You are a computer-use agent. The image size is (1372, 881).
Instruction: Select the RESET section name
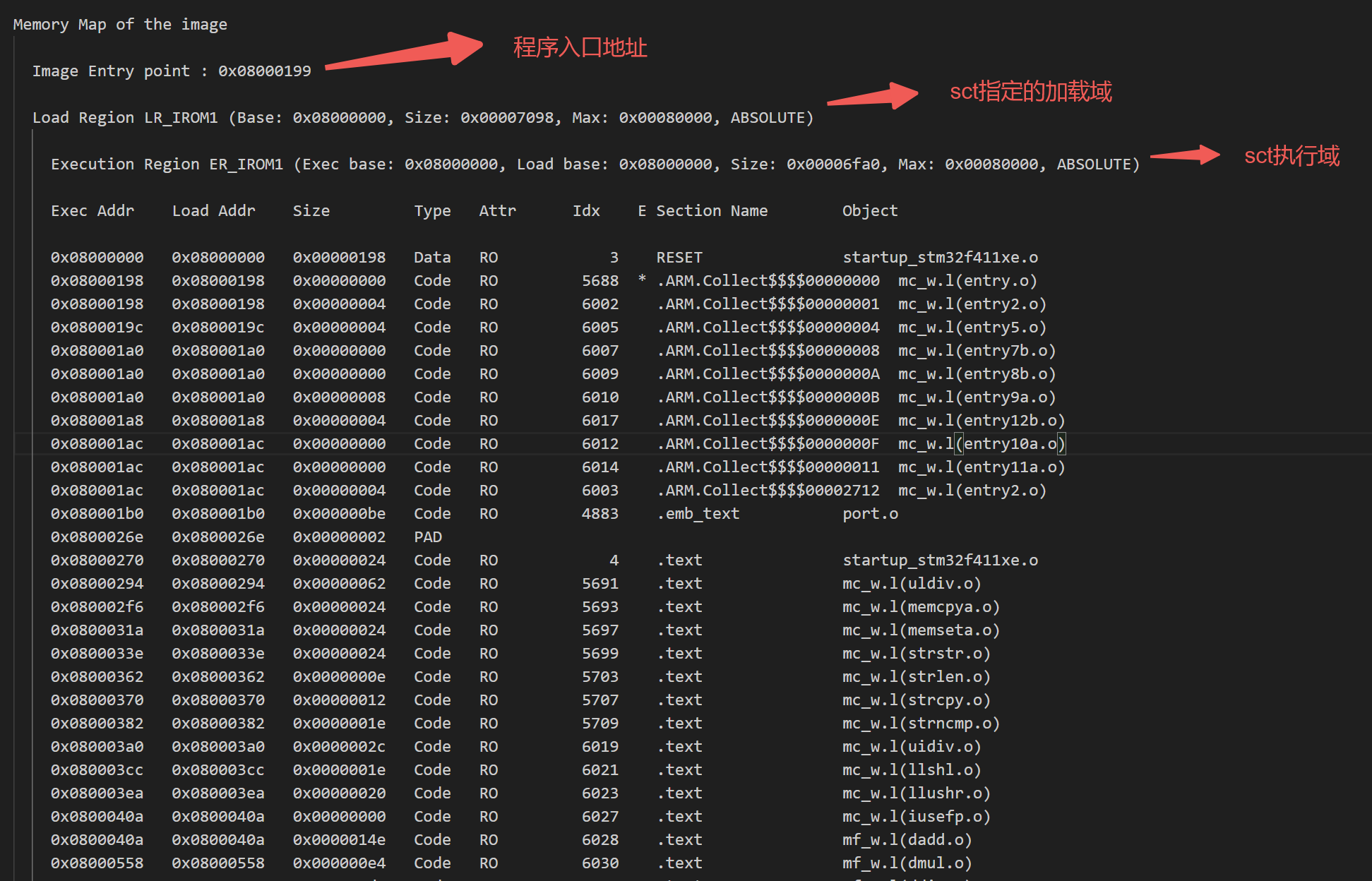[679, 258]
